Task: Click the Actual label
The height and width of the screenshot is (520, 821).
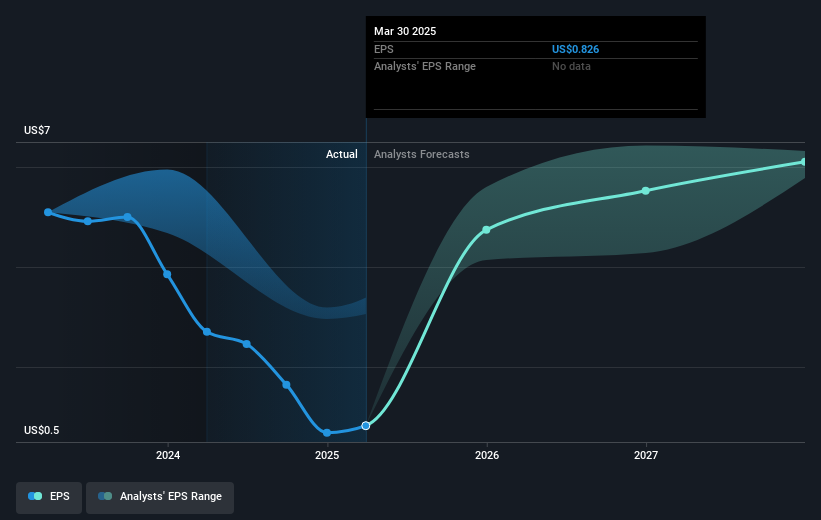Action: 341,154
